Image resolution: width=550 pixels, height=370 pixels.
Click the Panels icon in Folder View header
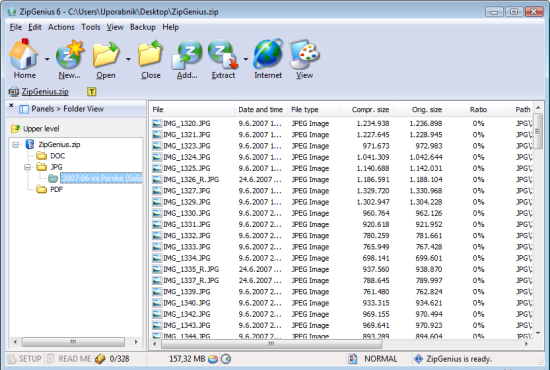(x=24, y=109)
